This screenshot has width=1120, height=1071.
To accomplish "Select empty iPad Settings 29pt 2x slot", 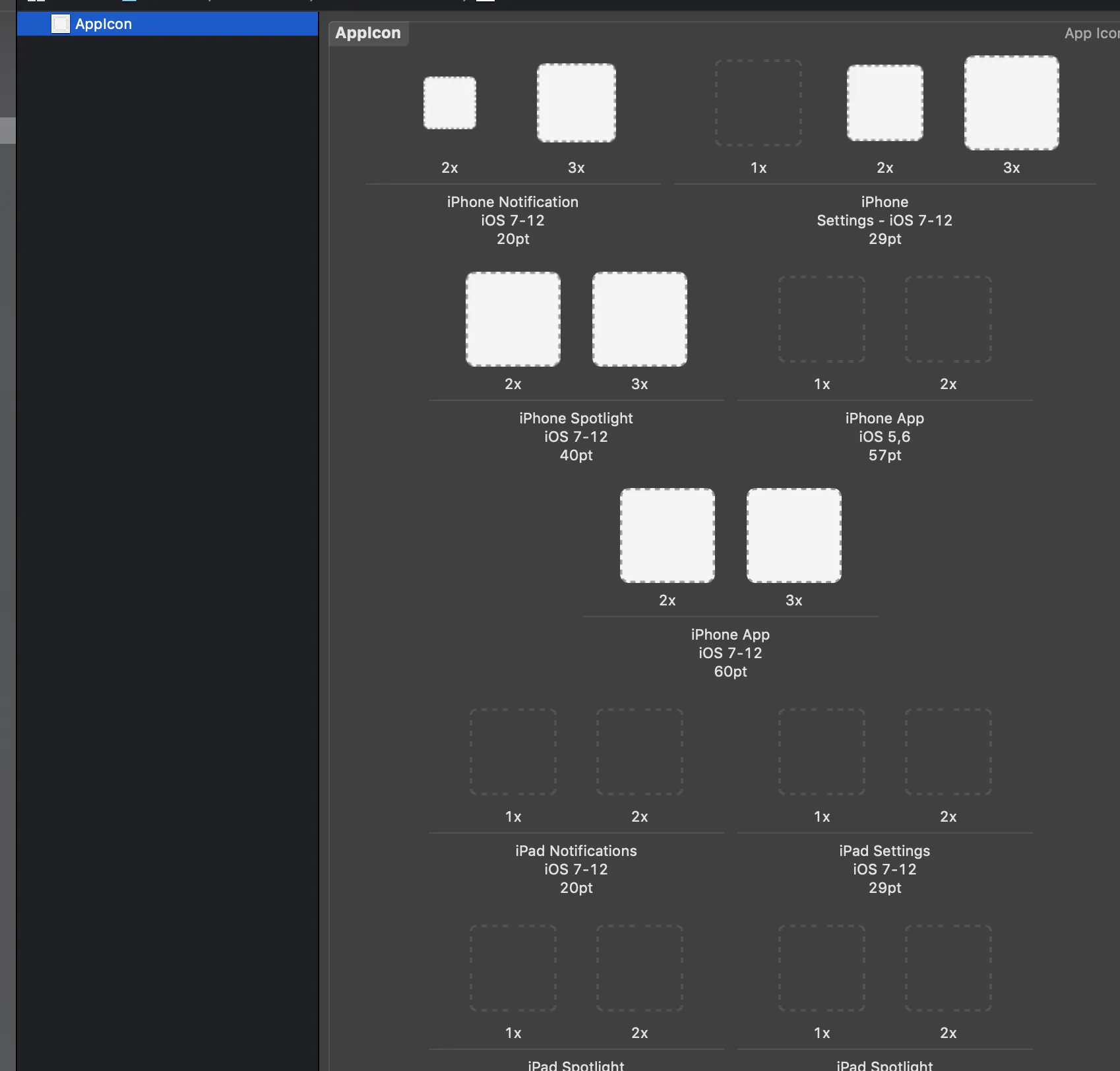I will [x=949, y=752].
